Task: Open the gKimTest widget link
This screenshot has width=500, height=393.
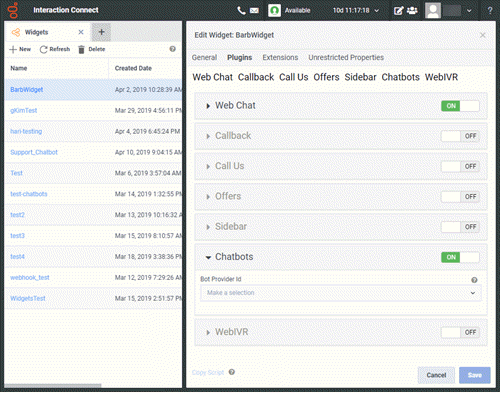Action: click(x=24, y=111)
